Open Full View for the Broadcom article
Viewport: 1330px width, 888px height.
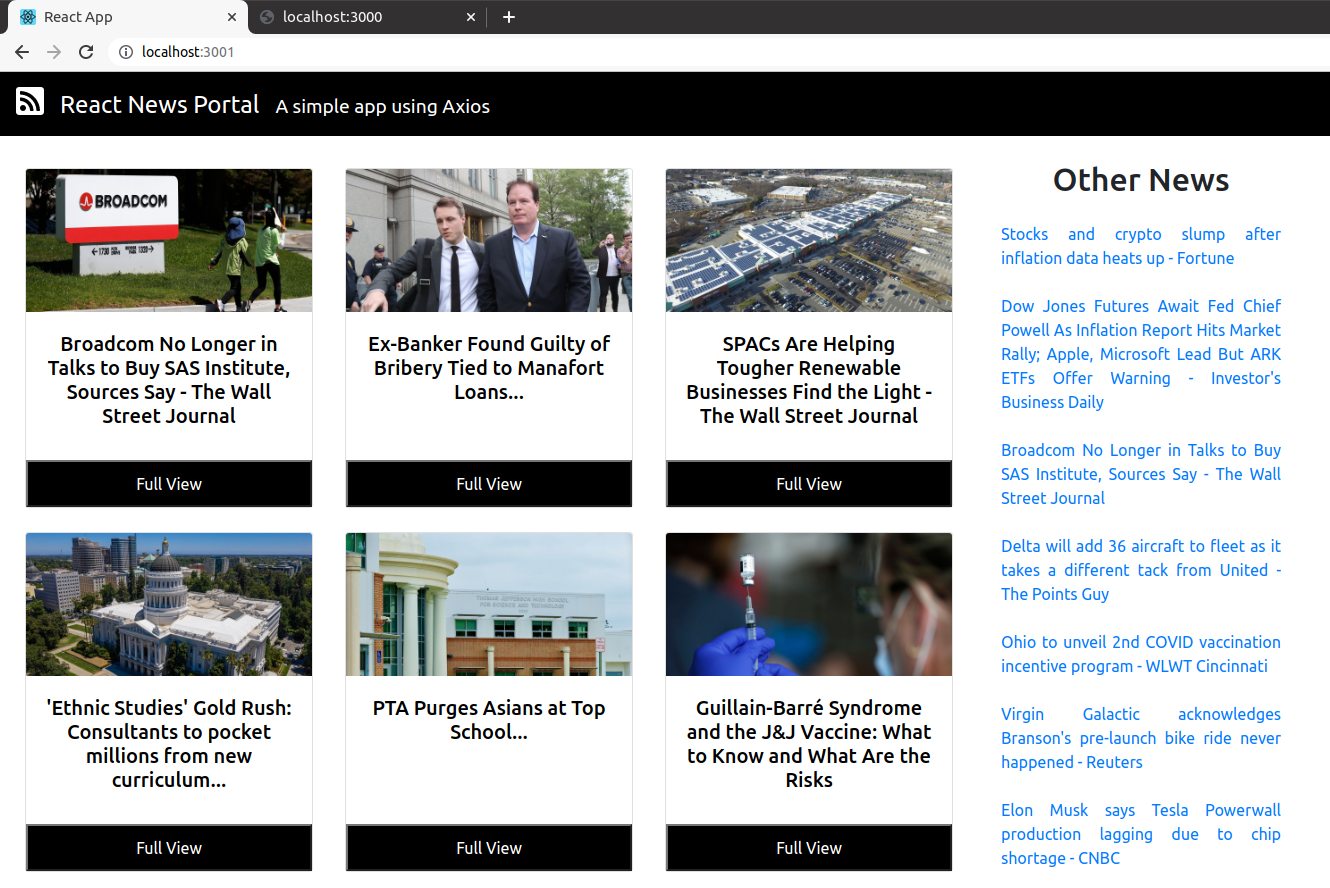coord(169,484)
